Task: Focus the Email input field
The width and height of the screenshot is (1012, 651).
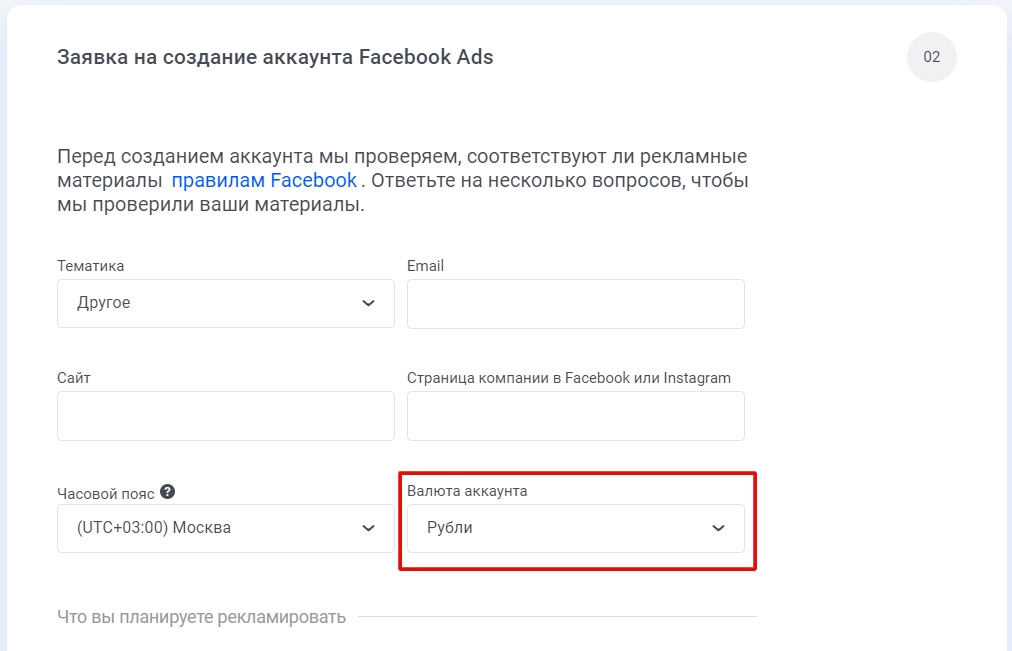Action: [575, 304]
